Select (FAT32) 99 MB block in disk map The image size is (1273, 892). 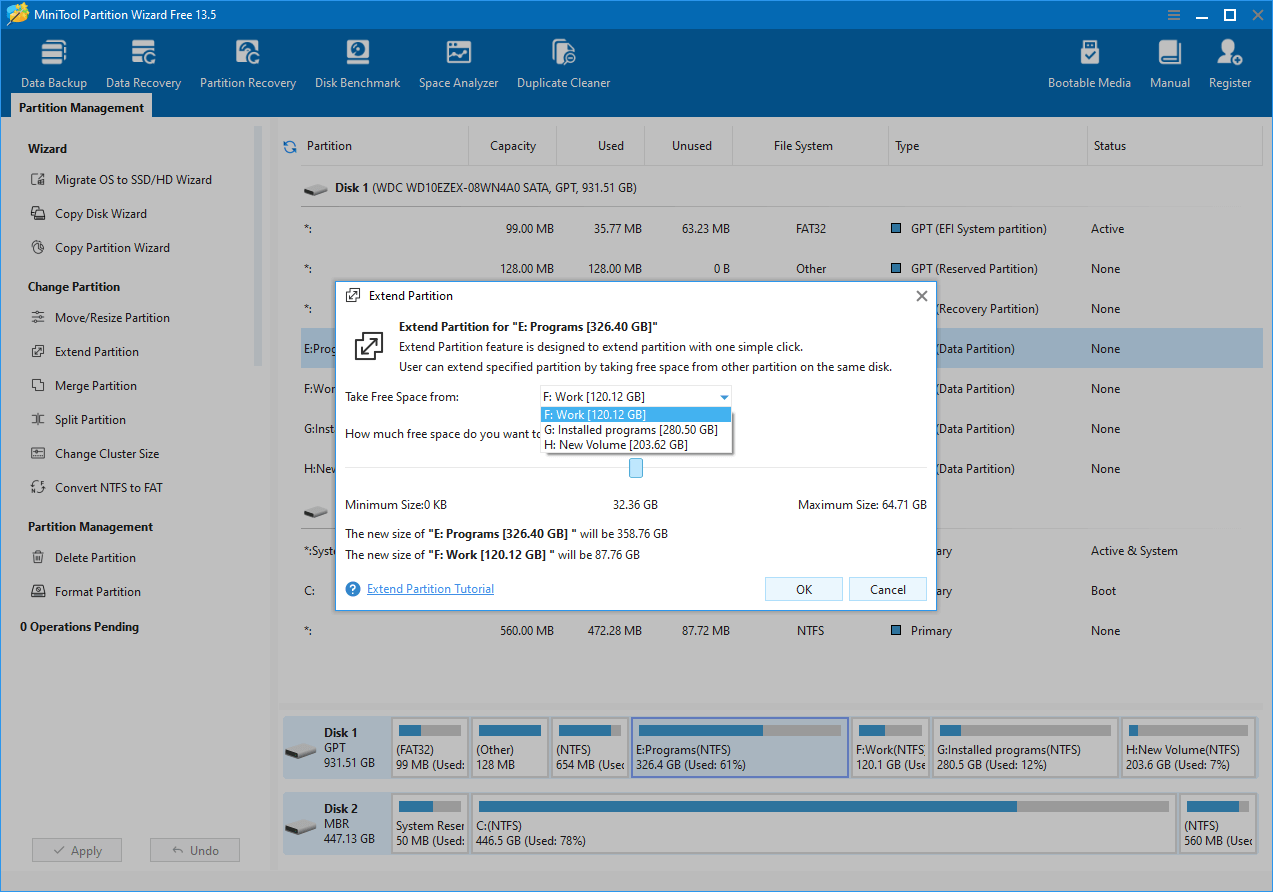tap(430, 747)
